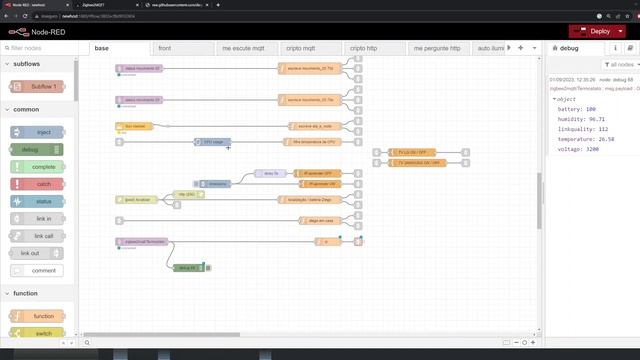Viewport: 640px width, 360px height.
Task: Collapse the subflows palette category
Action: pos(38,64)
